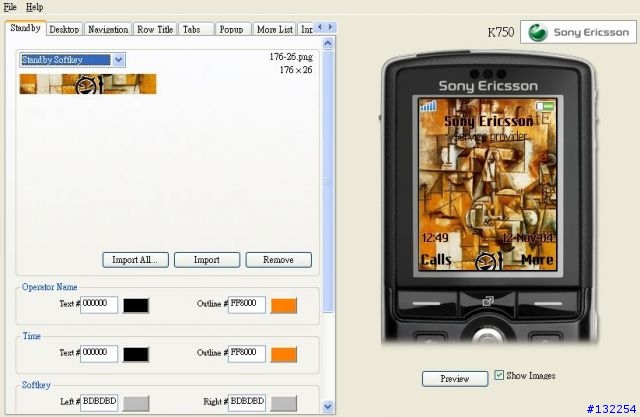Screen dimensions: 640x417
Task: Click the vertical scrollbar thumb
Action: tap(328, 182)
